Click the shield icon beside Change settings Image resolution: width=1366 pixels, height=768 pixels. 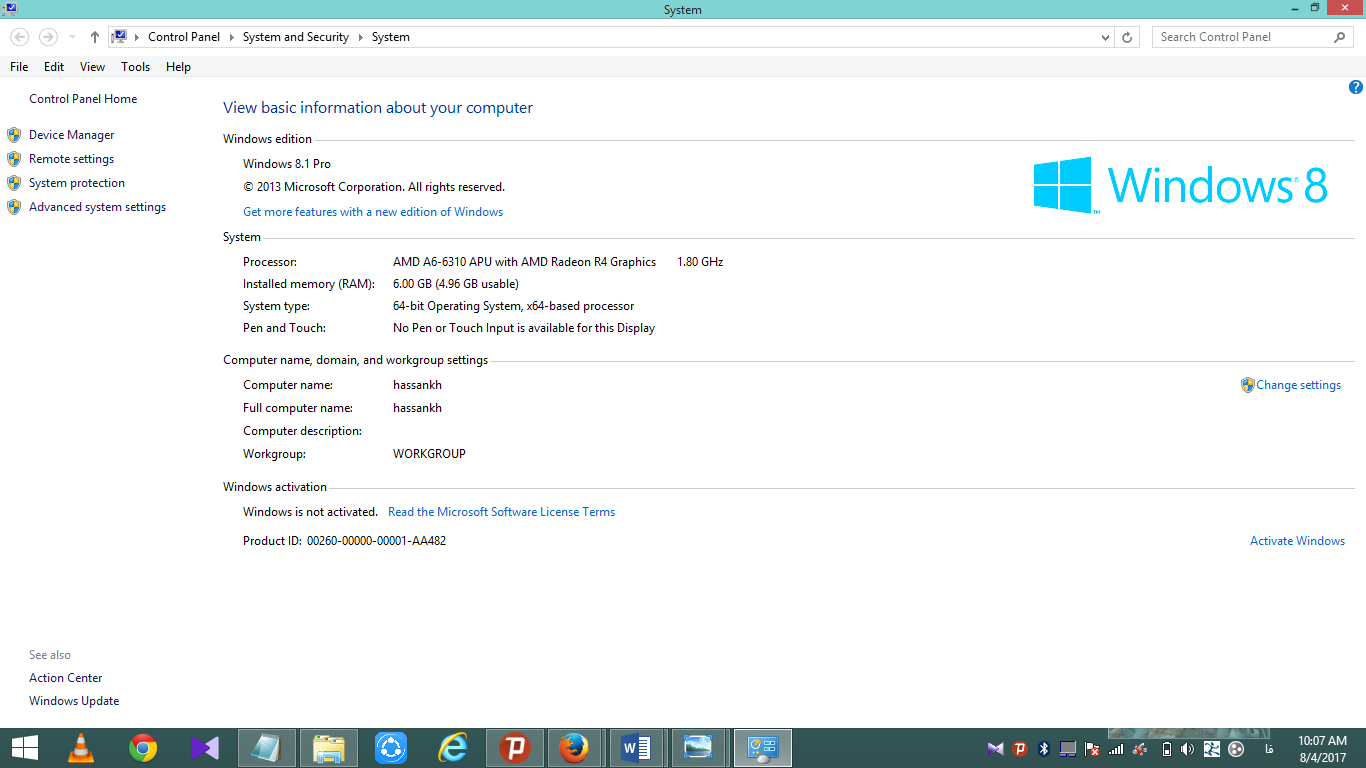(x=1247, y=385)
